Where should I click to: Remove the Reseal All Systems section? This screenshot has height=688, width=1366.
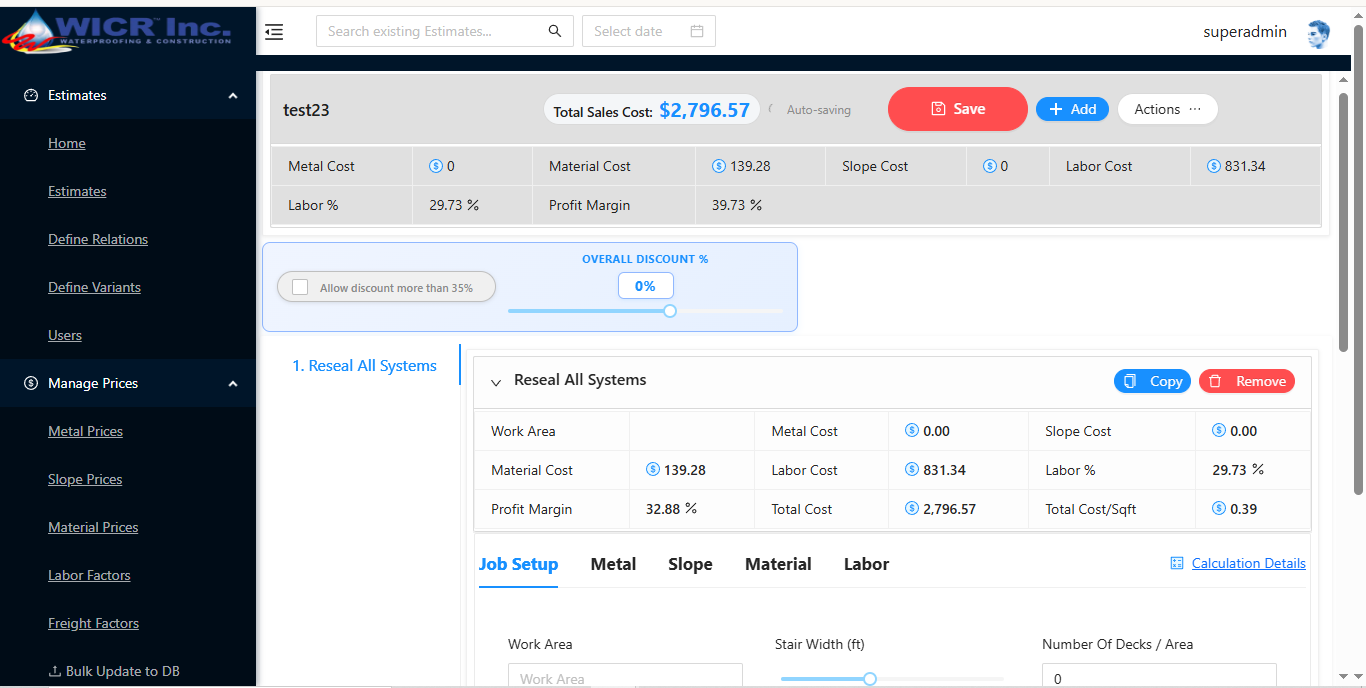[x=1247, y=381]
